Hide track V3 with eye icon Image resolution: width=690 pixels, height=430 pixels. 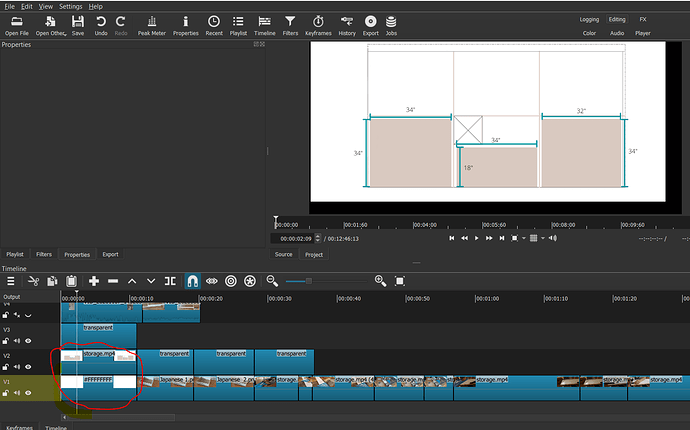tap(28, 341)
